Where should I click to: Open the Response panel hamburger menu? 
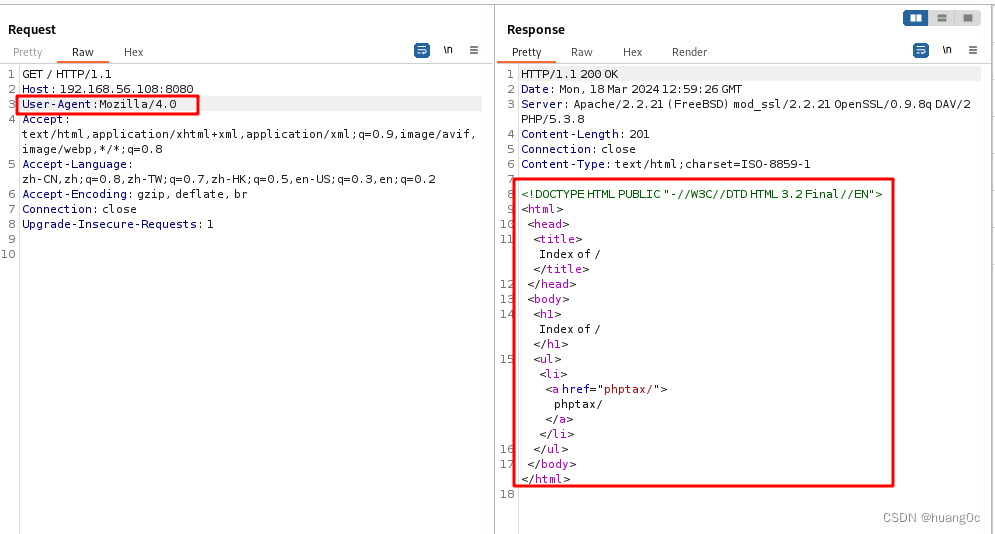(x=973, y=49)
